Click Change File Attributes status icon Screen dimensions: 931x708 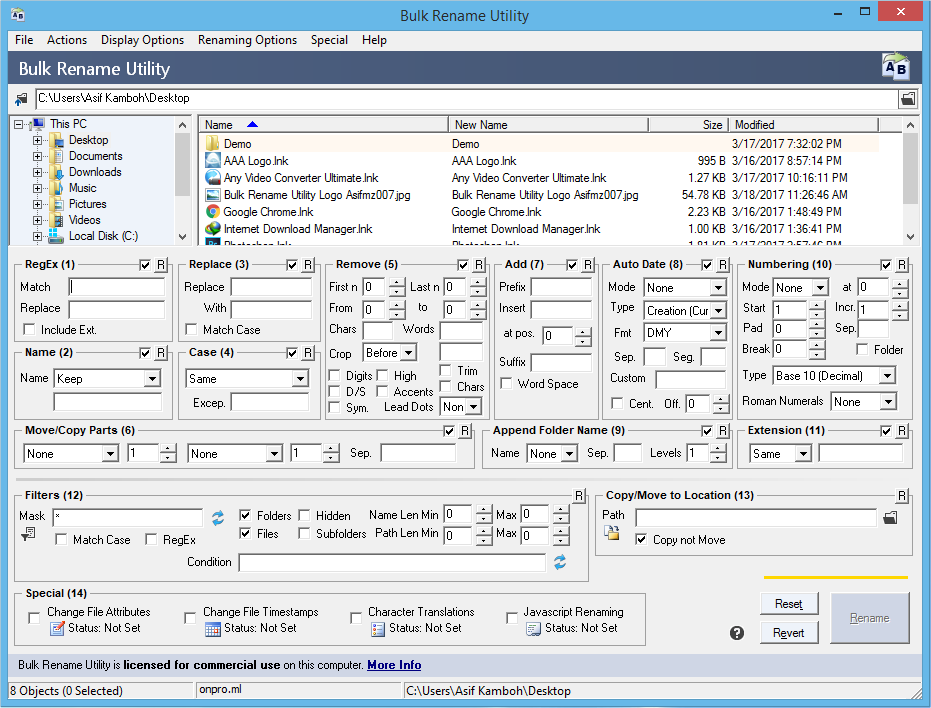click(x=57, y=628)
